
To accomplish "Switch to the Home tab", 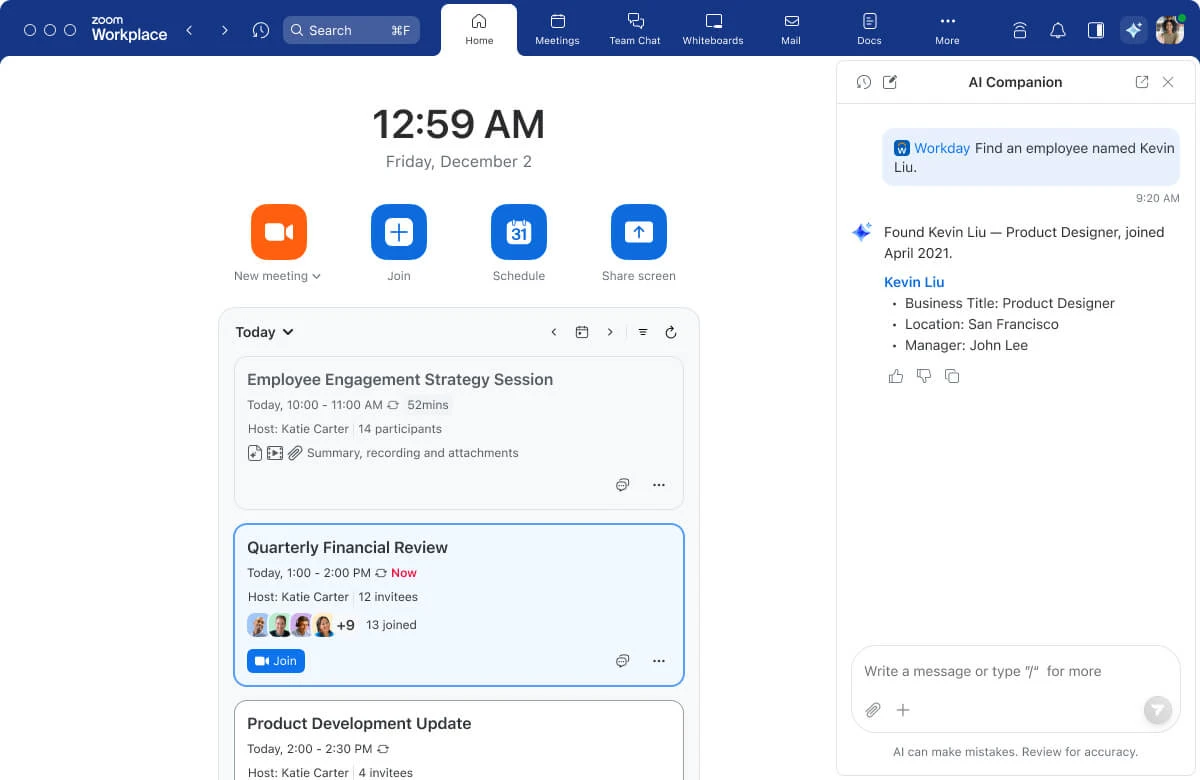I will 479,30.
